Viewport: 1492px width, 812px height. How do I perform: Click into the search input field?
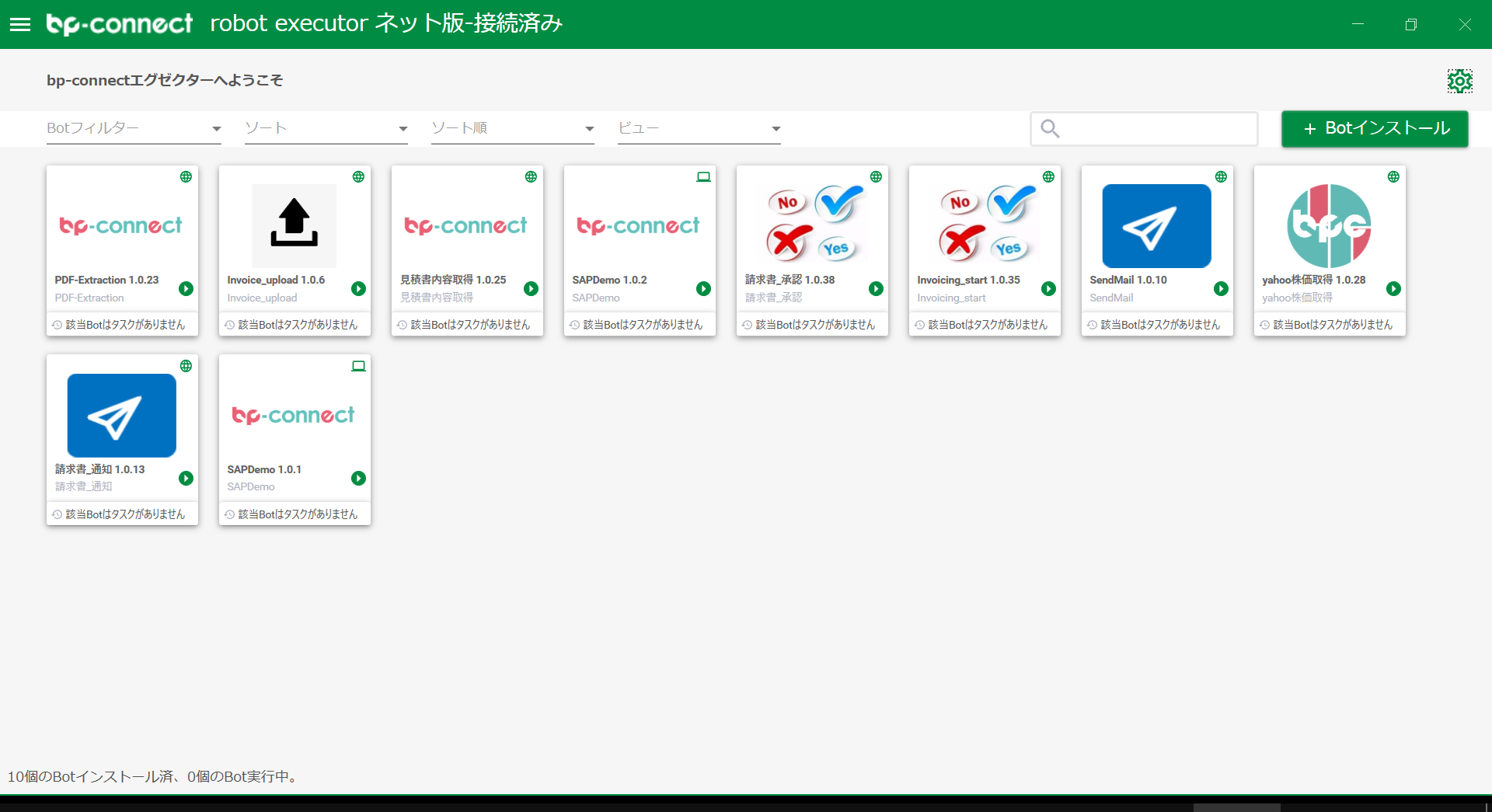tap(1144, 128)
